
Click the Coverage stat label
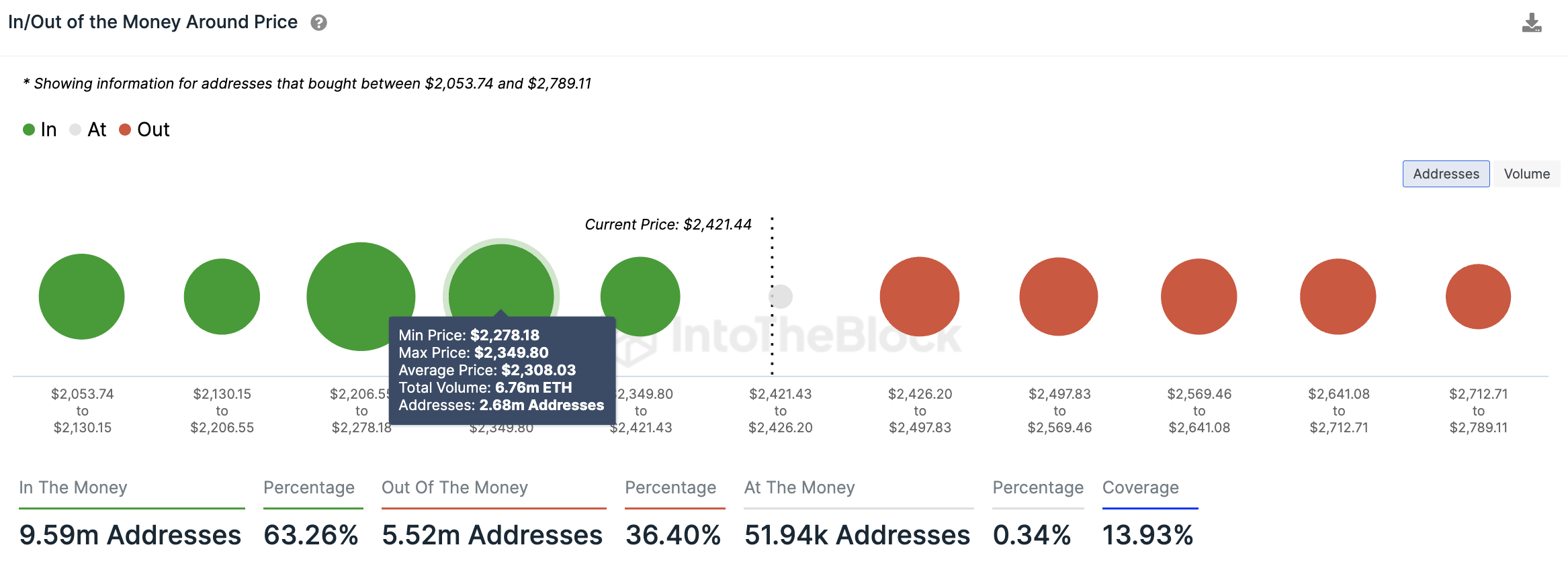pyautogui.click(x=1140, y=487)
